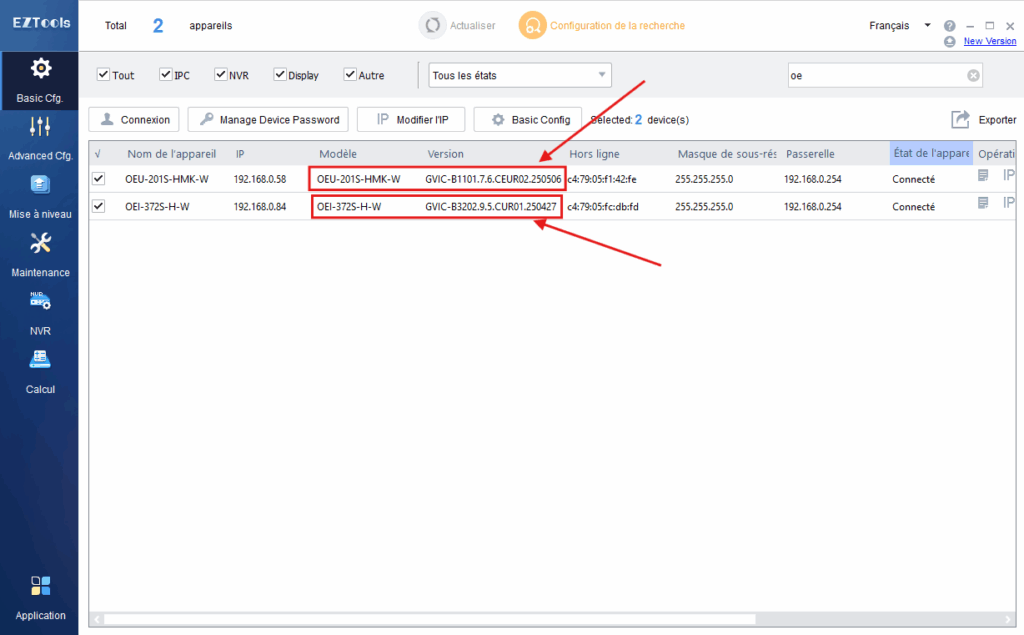Click the horizontal scrollbar at bottom

point(429,619)
